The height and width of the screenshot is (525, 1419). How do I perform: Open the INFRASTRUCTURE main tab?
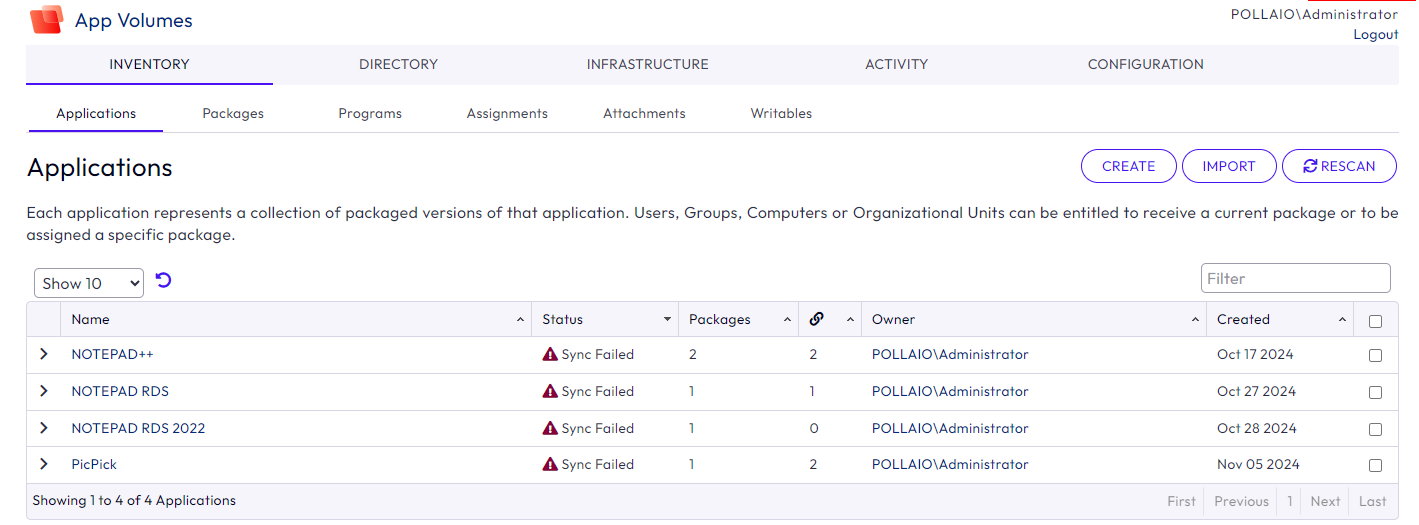tap(648, 64)
